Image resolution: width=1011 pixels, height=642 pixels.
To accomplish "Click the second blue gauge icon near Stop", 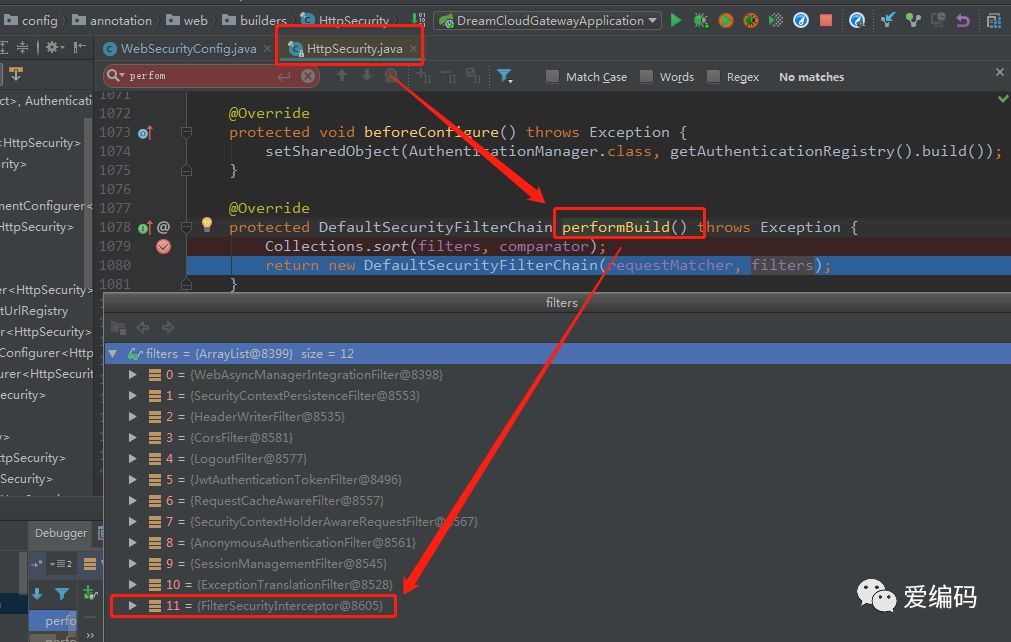I will pyautogui.click(x=857, y=21).
